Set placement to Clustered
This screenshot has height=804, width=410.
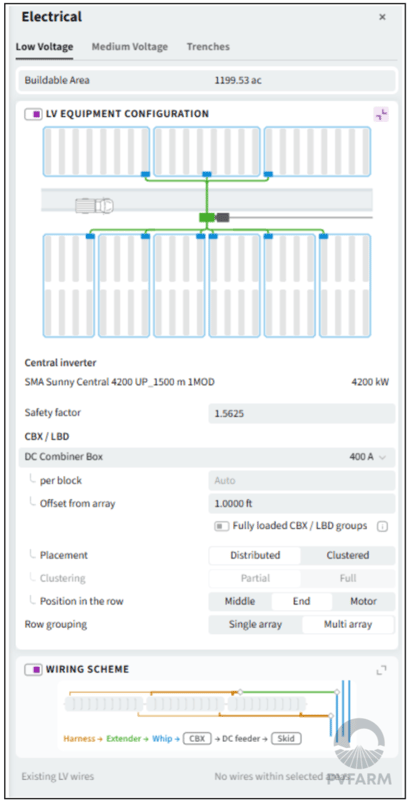click(x=348, y=555)
